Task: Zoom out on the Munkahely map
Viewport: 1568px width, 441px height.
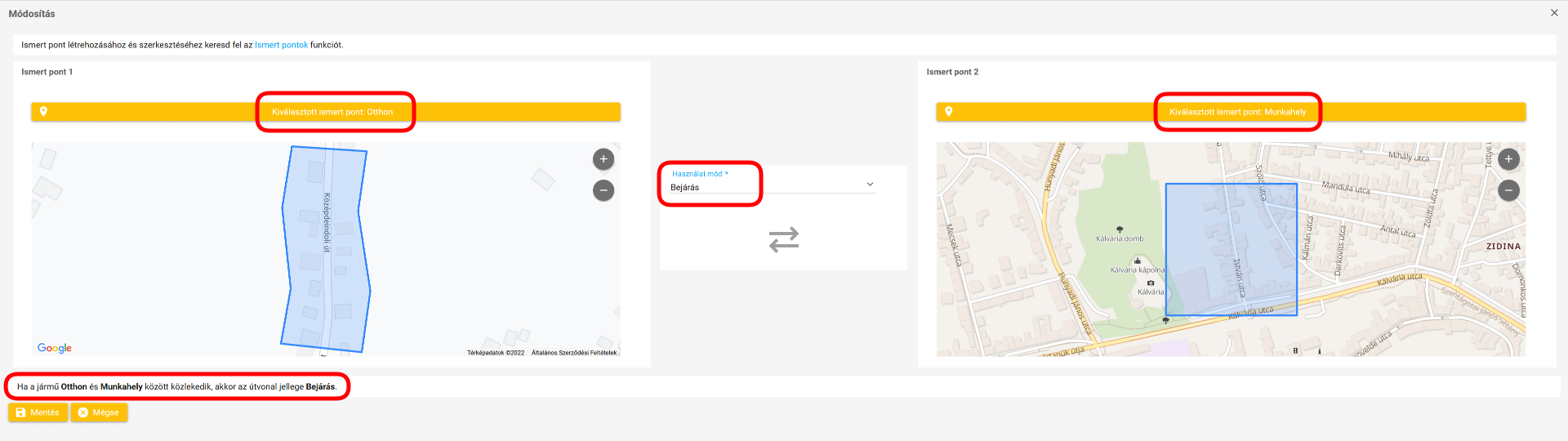Action: tap(1508, 190)
